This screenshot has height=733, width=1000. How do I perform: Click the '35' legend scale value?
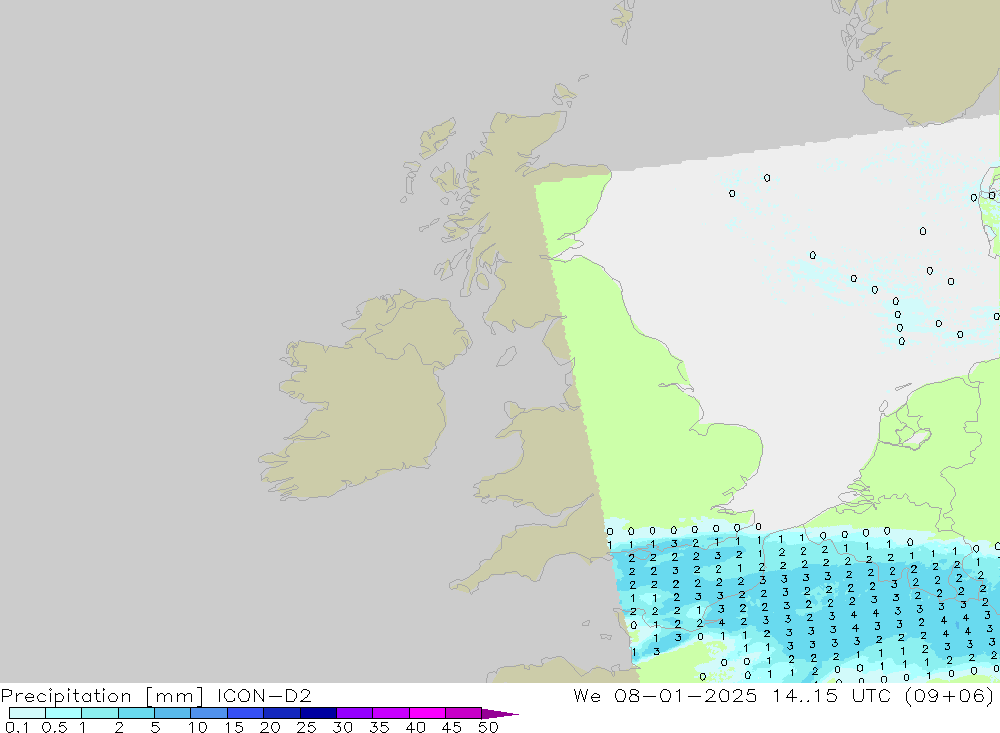point(379,727)
